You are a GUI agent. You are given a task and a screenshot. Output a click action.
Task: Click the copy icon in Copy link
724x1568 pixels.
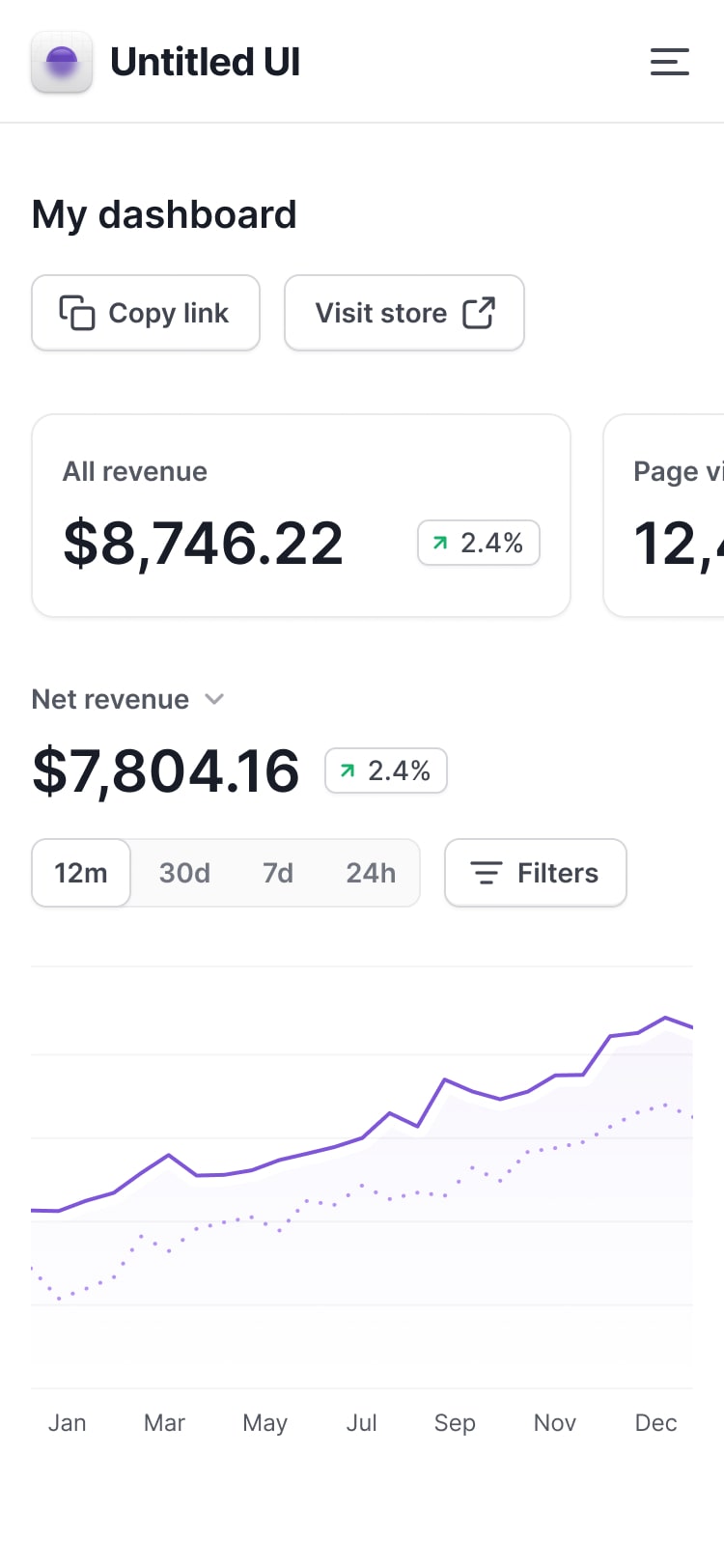tap(77, 313)
